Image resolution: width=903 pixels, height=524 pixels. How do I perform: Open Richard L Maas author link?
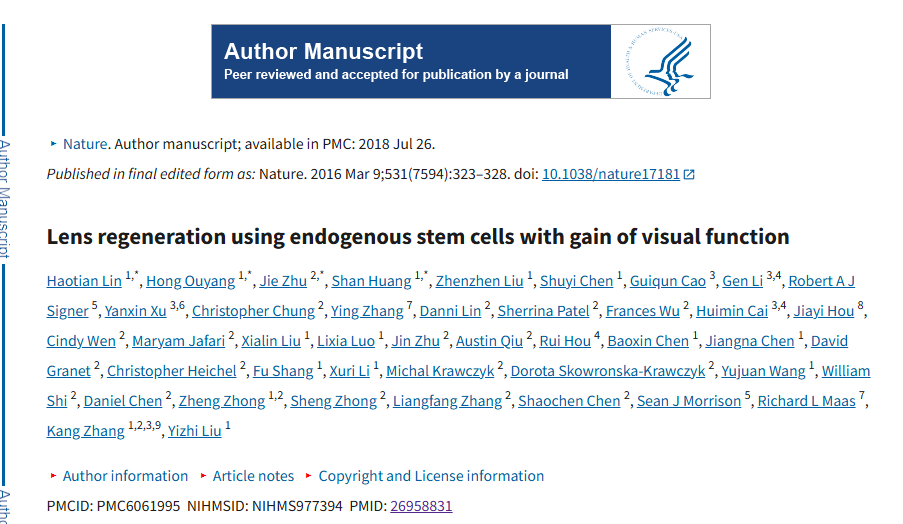click(806, 401)
